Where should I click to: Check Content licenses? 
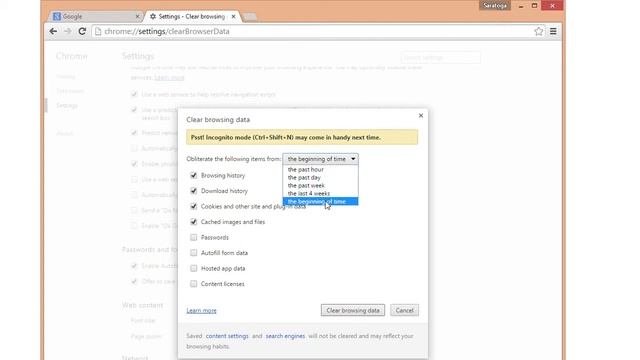coord(193,284)
